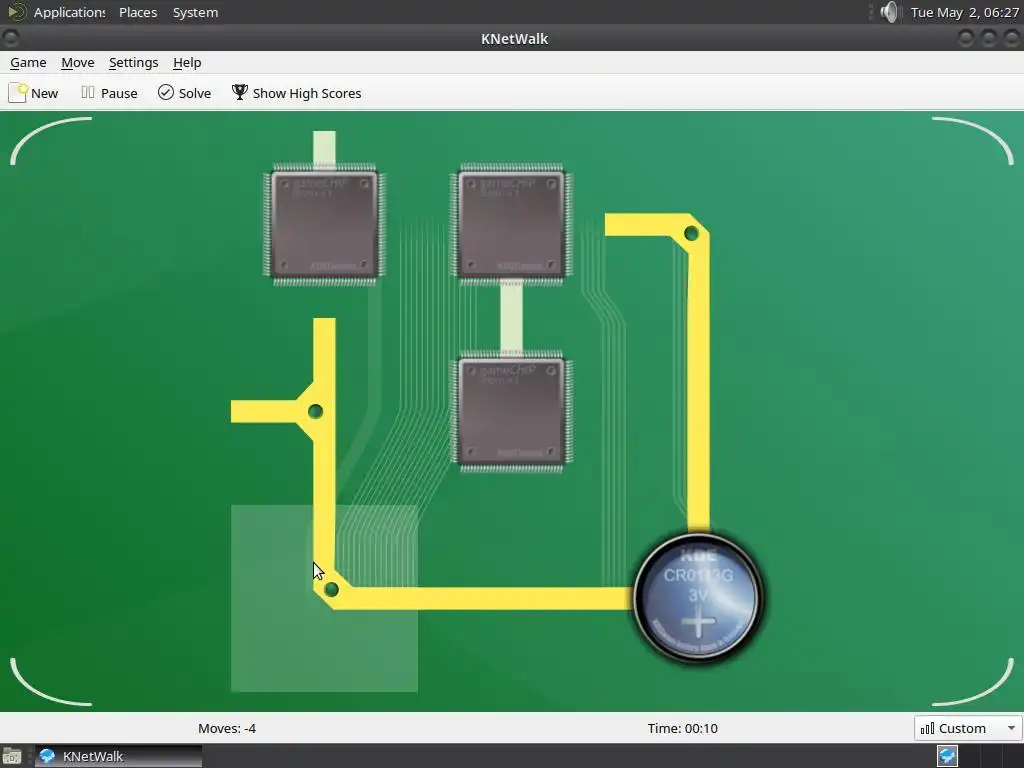Select KNetWalk taskbar entry
The height and width of the screenshot is (768, 1024).
click(118, 756)
